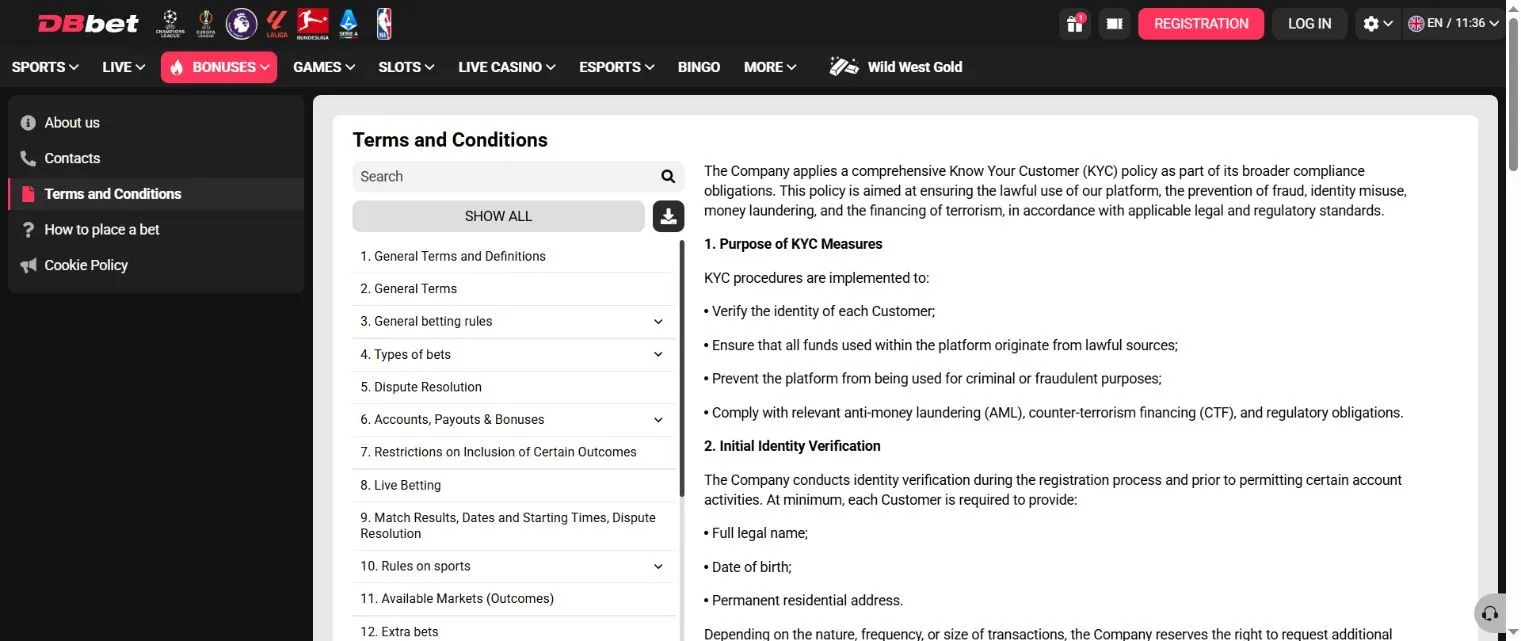Open the Live Casino menu

tap(507, 67)
